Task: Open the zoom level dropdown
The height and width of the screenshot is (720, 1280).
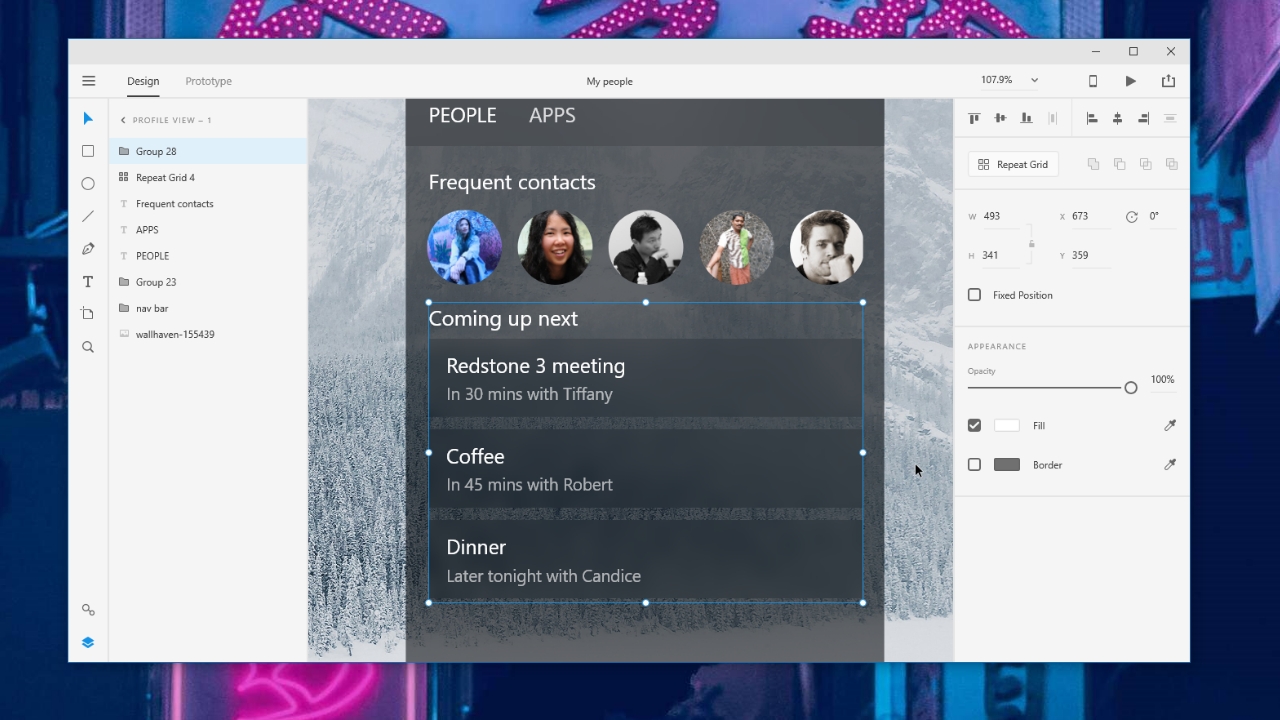Action: (x=1034, y=80)
